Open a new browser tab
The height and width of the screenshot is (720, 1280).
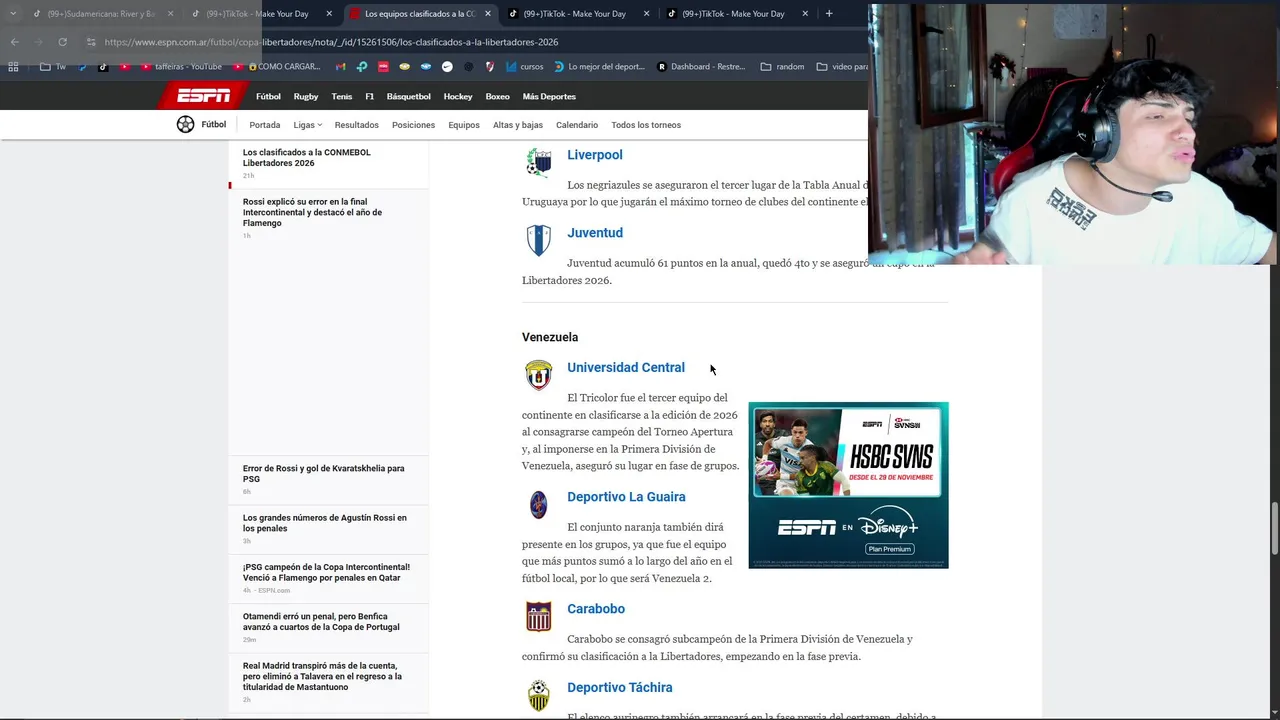tap(828, 14)
